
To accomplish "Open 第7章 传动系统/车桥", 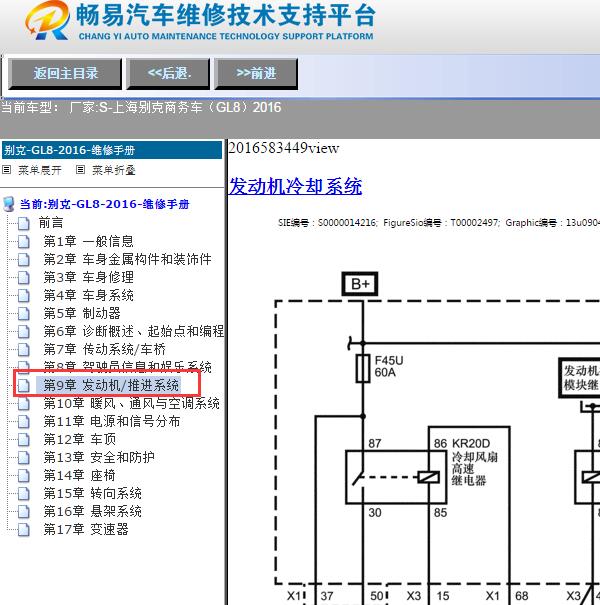I will pyautogui.click(x=104, y=349).
